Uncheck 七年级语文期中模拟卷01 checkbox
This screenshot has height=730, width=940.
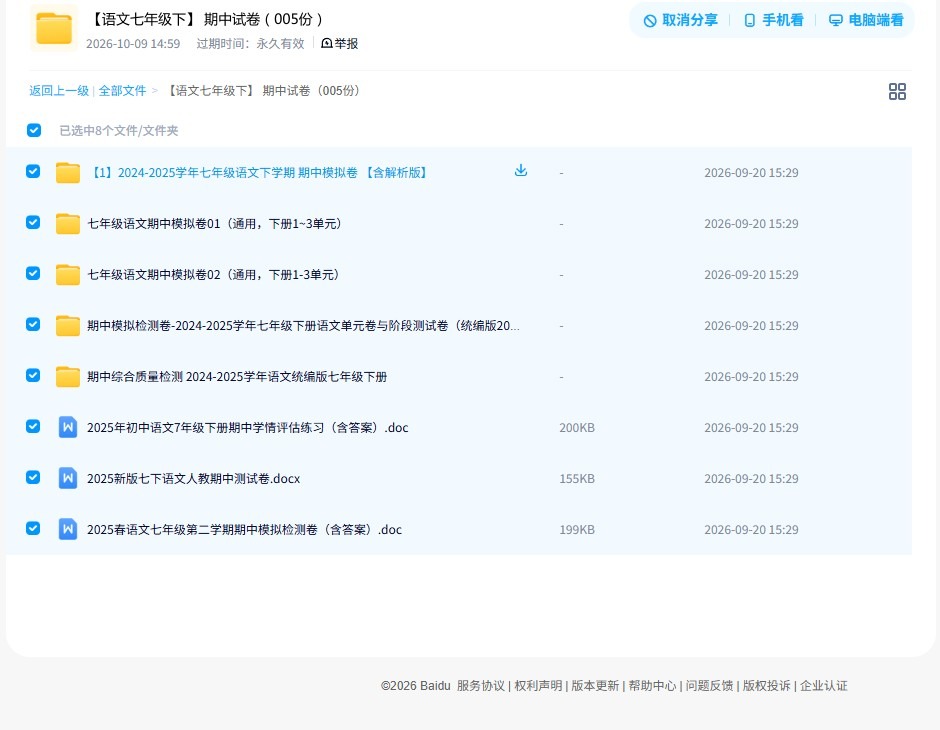tap(33, 222)
